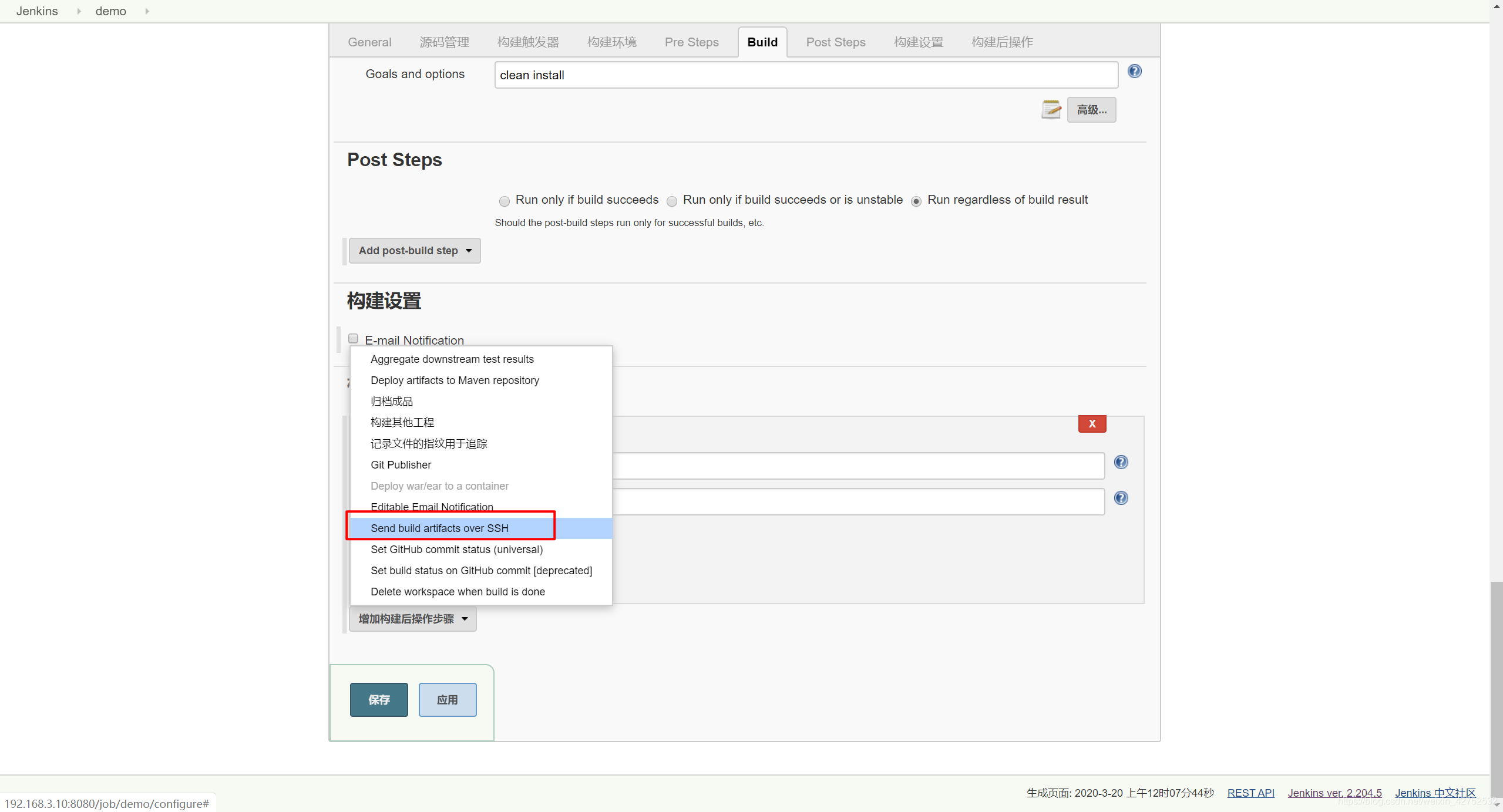This screenshot has height=812, width=1503.
Task: Switch to Post Steps tab
Action: click(835, 42)
